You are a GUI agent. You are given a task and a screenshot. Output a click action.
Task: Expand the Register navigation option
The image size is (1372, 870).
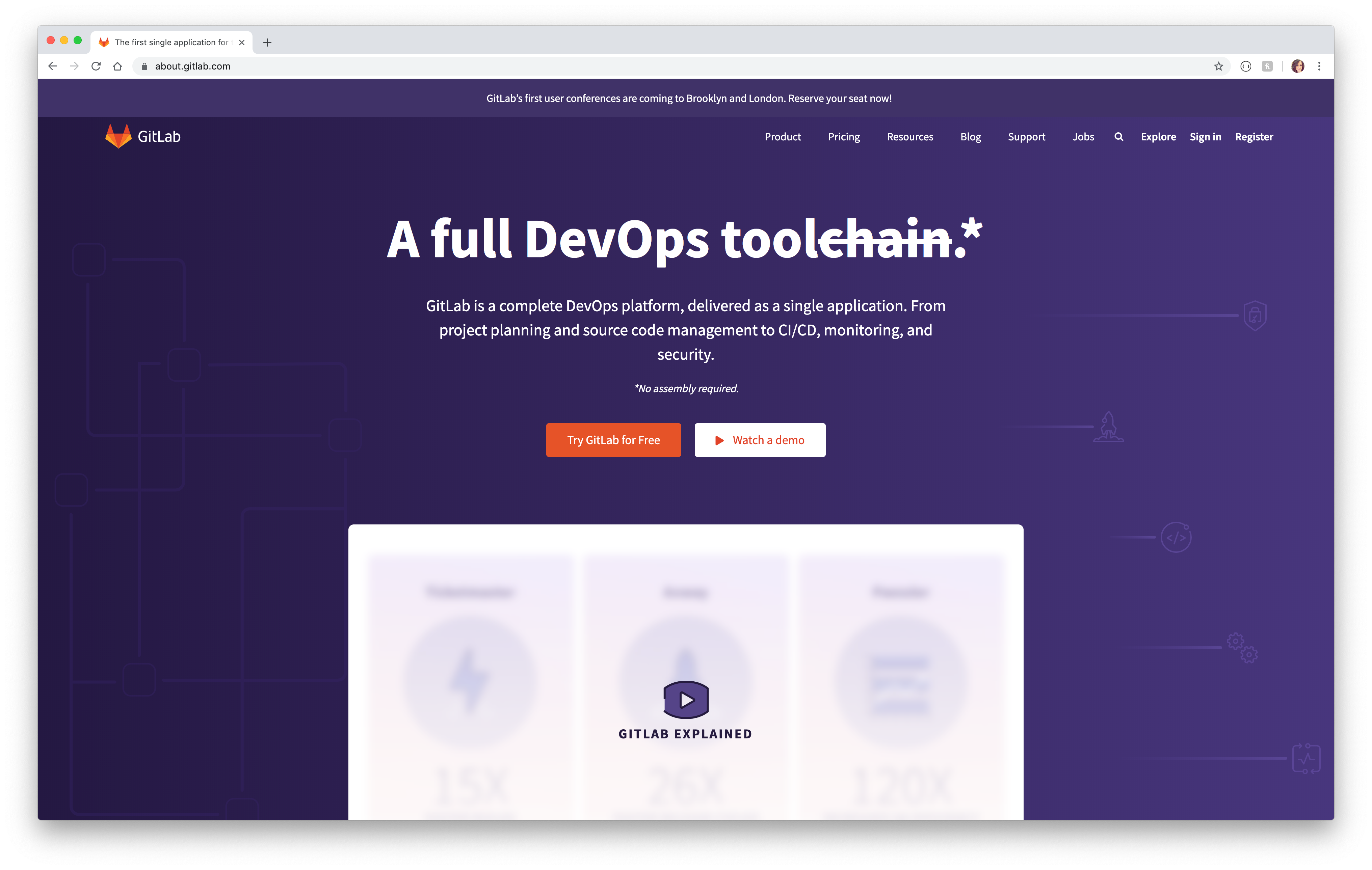[1254, 136]
